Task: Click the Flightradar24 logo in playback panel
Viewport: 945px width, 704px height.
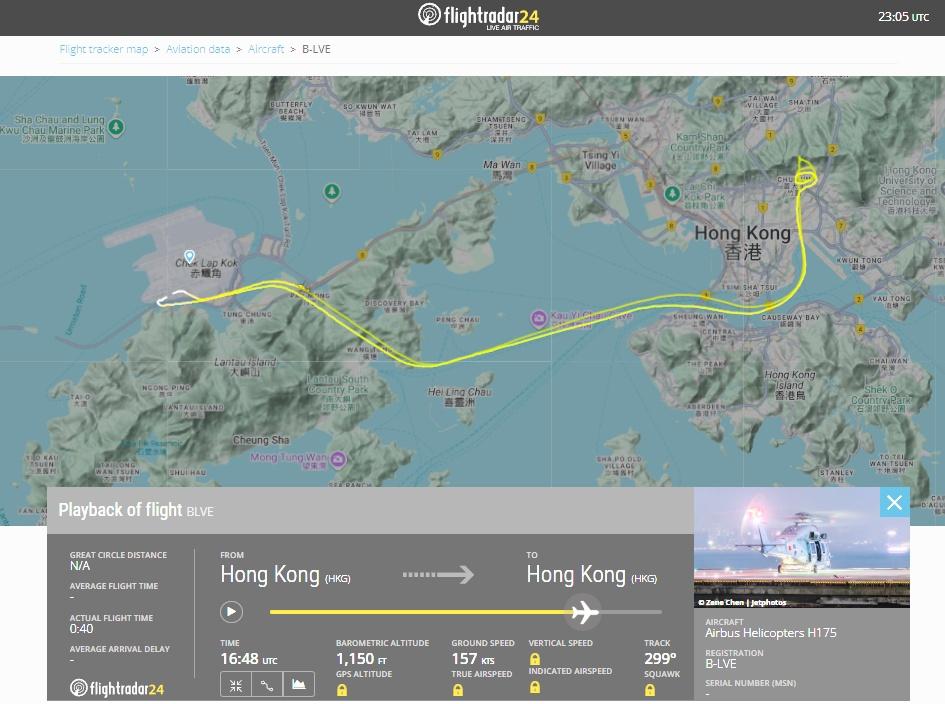Action: 117,688
